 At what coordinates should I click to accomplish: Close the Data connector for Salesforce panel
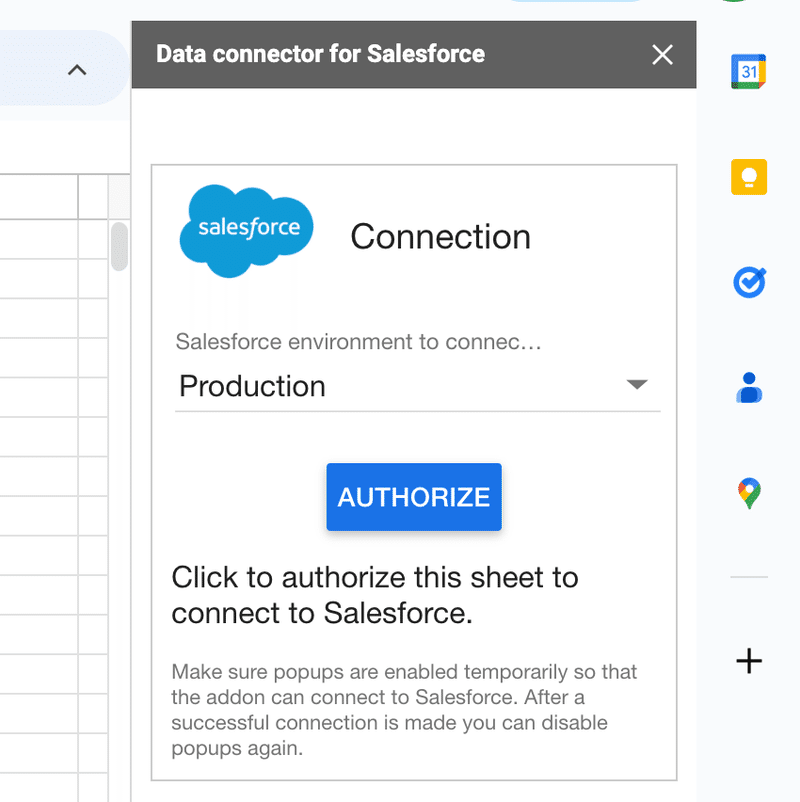[x=662, y=55]
